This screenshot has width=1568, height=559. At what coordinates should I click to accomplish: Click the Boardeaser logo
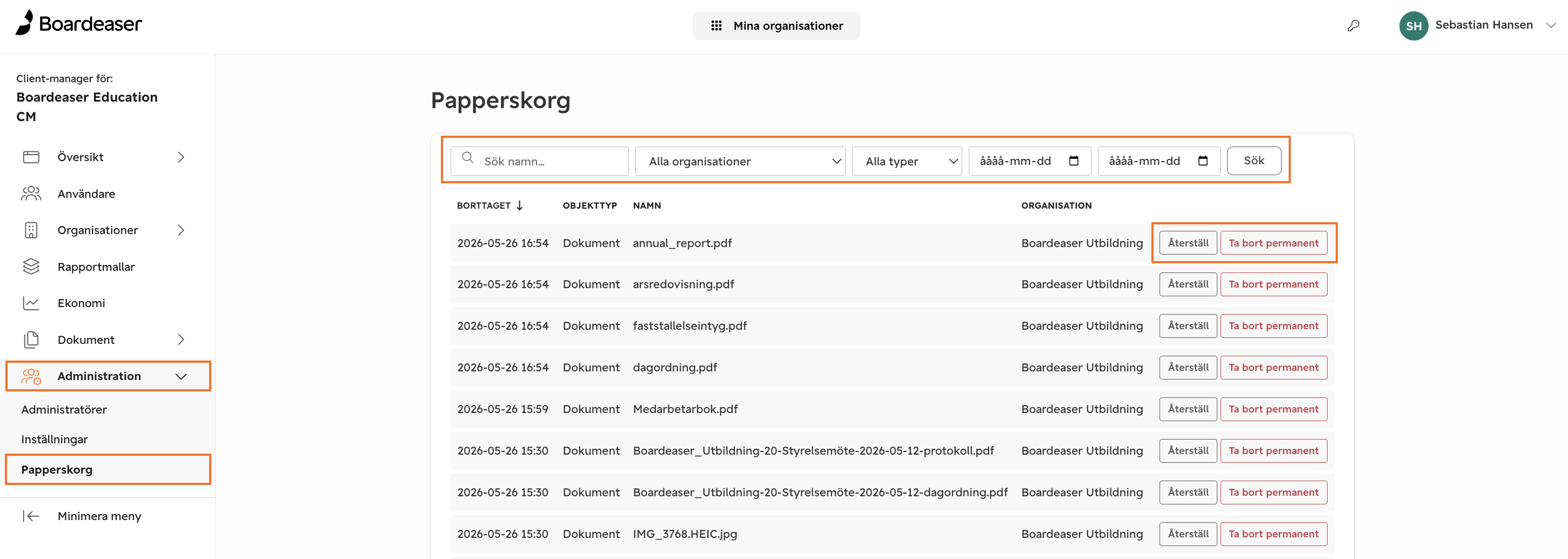(x=78, y=23)
